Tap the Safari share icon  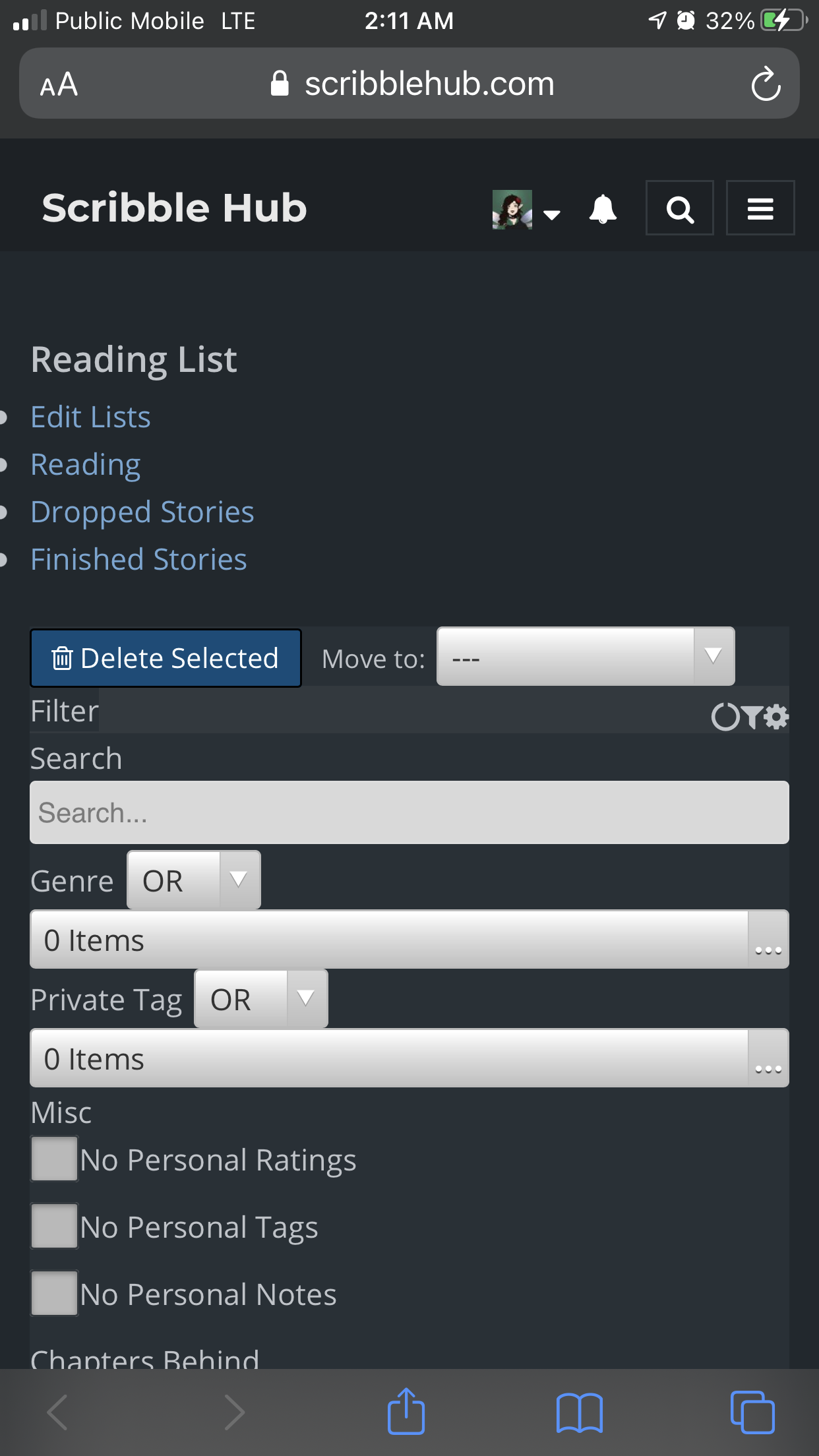(x=406, y=1412)
